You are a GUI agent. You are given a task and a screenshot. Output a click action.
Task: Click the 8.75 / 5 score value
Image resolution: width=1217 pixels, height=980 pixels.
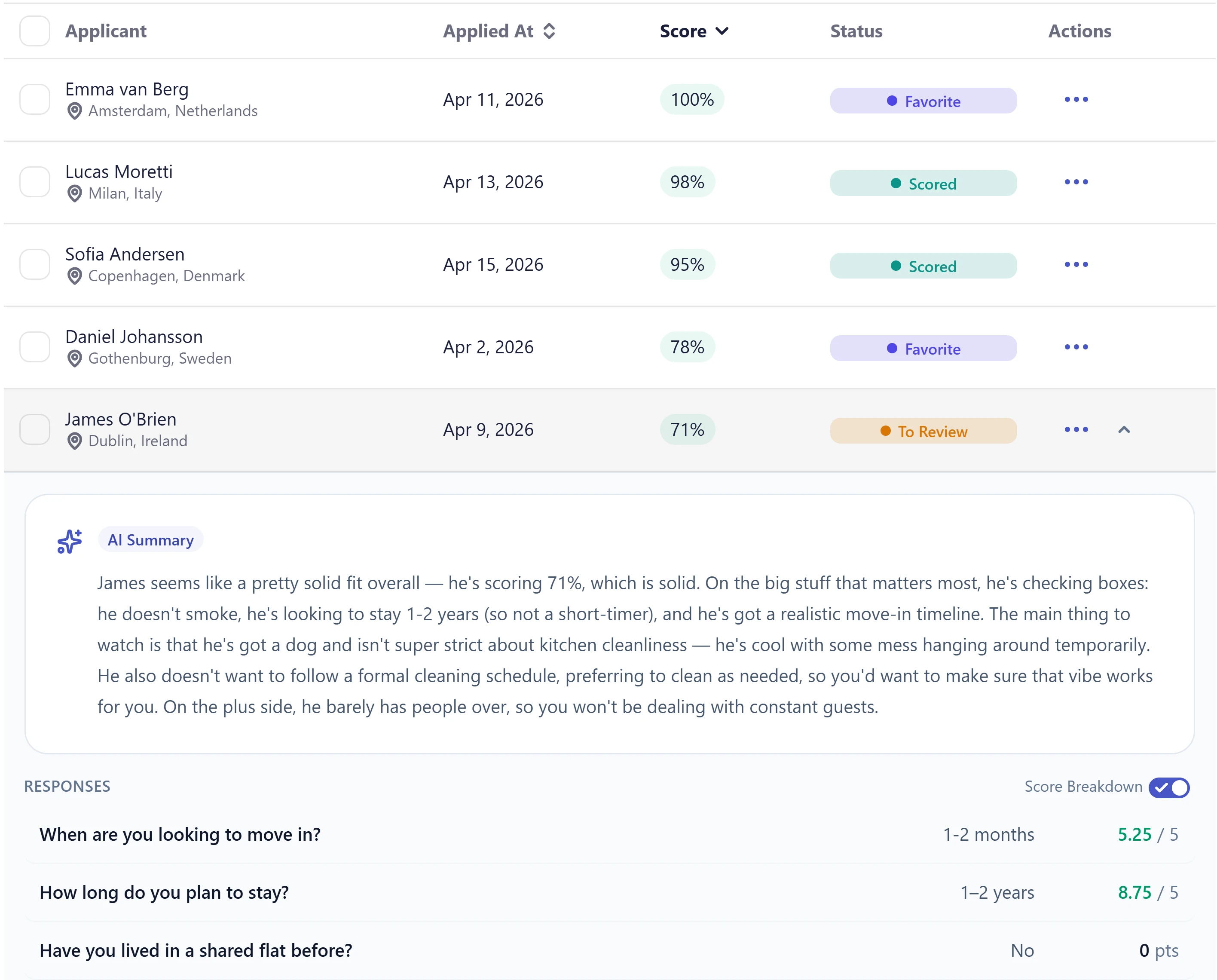coord(1148,892)
